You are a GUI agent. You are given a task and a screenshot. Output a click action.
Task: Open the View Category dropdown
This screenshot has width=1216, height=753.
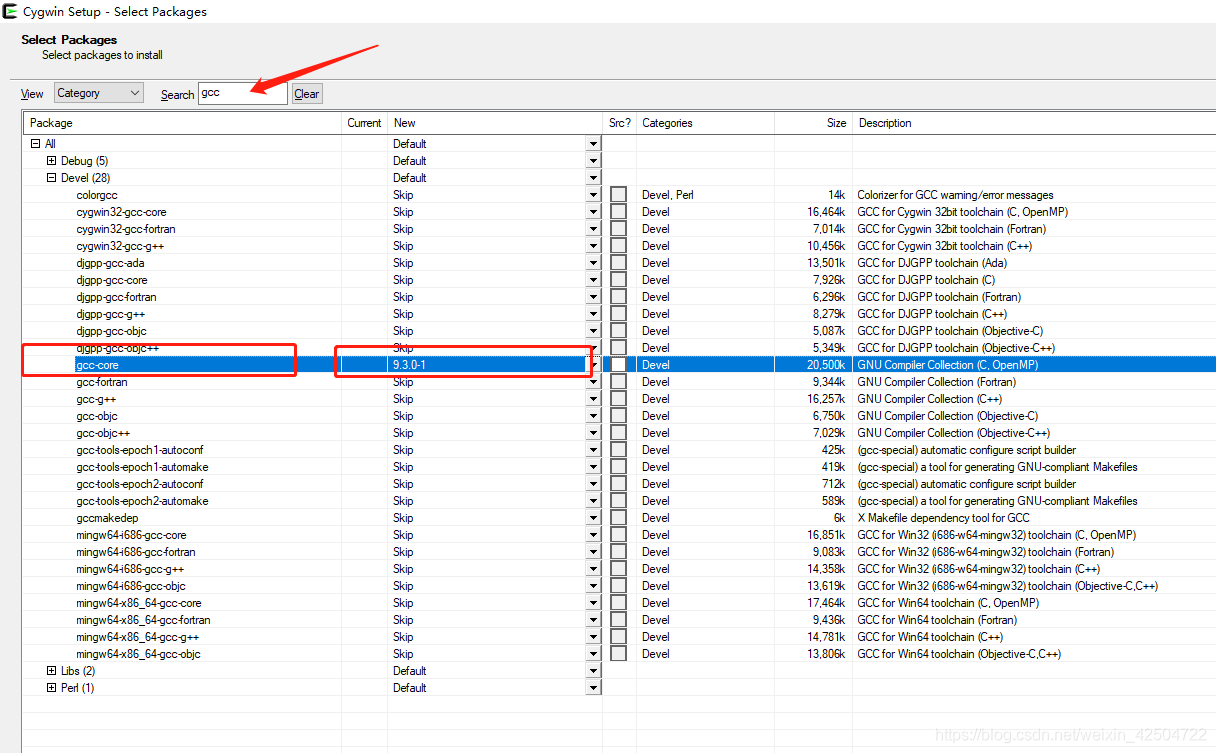[x=99, y=93]
